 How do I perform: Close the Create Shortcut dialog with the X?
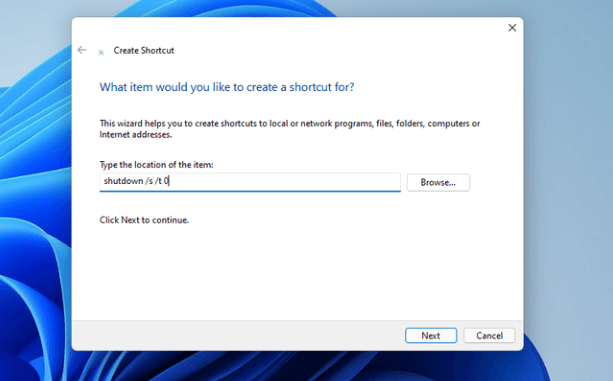coord(512,28)
